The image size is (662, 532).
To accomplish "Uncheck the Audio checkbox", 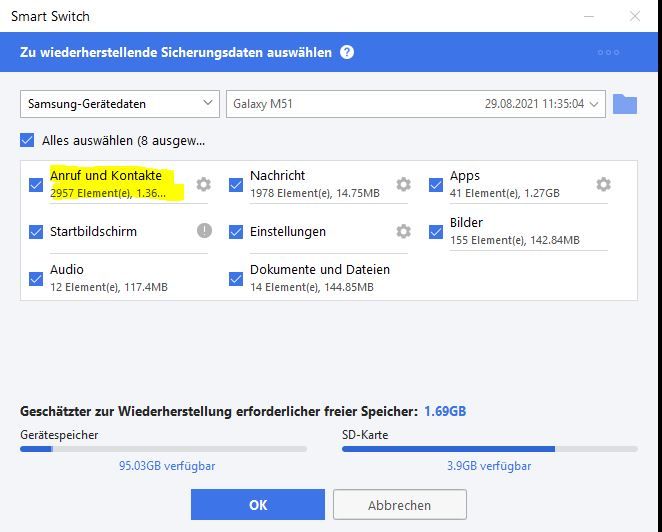I will (x=36, y=279).
